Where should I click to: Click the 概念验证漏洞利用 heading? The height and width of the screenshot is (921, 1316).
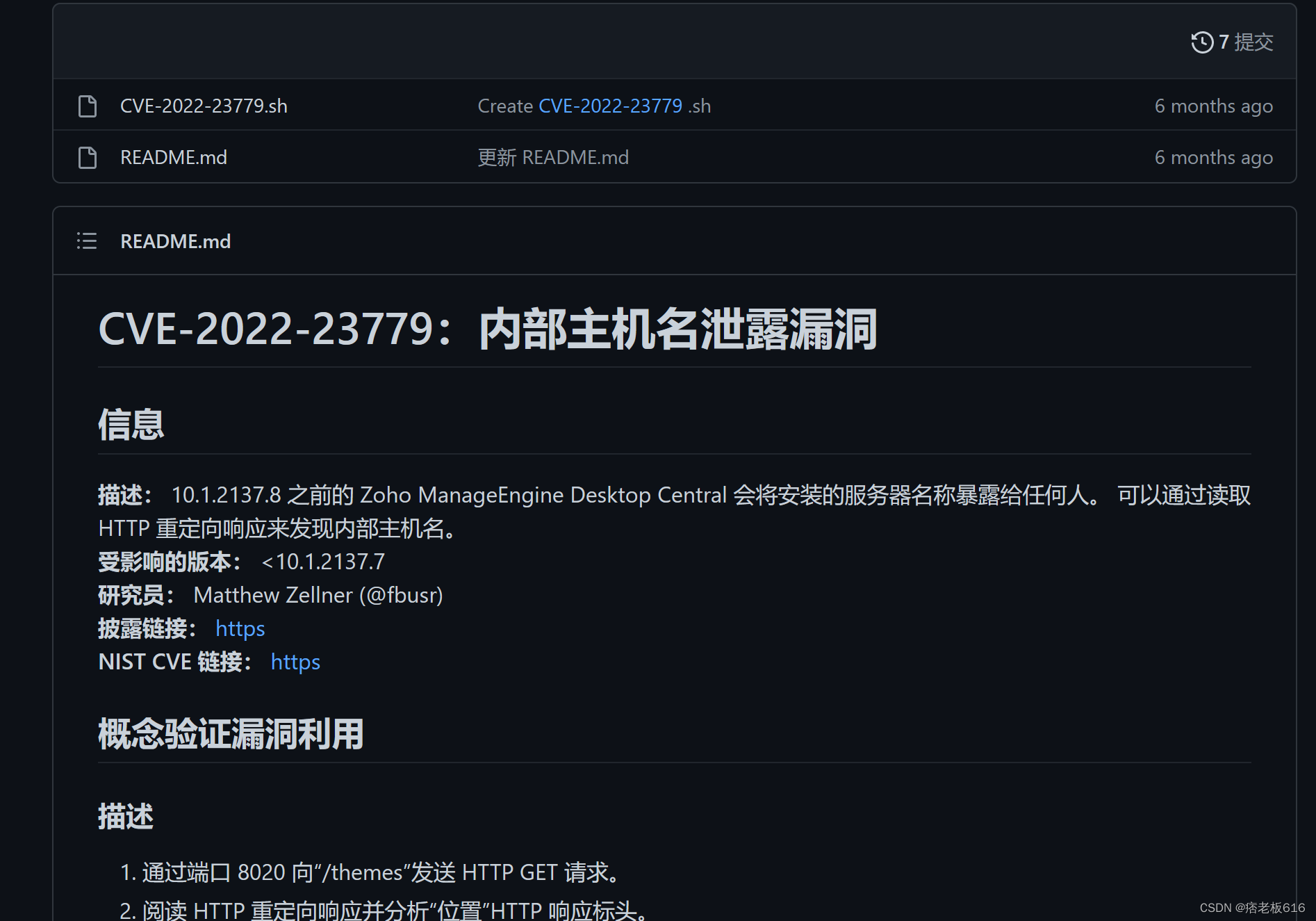point(231,734)
